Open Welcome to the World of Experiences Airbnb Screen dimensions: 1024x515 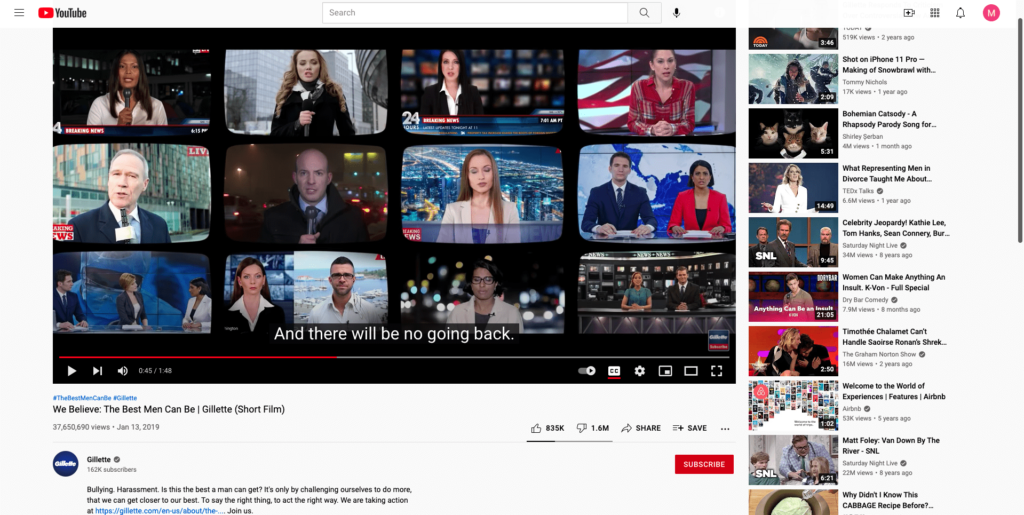coord(894,391)
